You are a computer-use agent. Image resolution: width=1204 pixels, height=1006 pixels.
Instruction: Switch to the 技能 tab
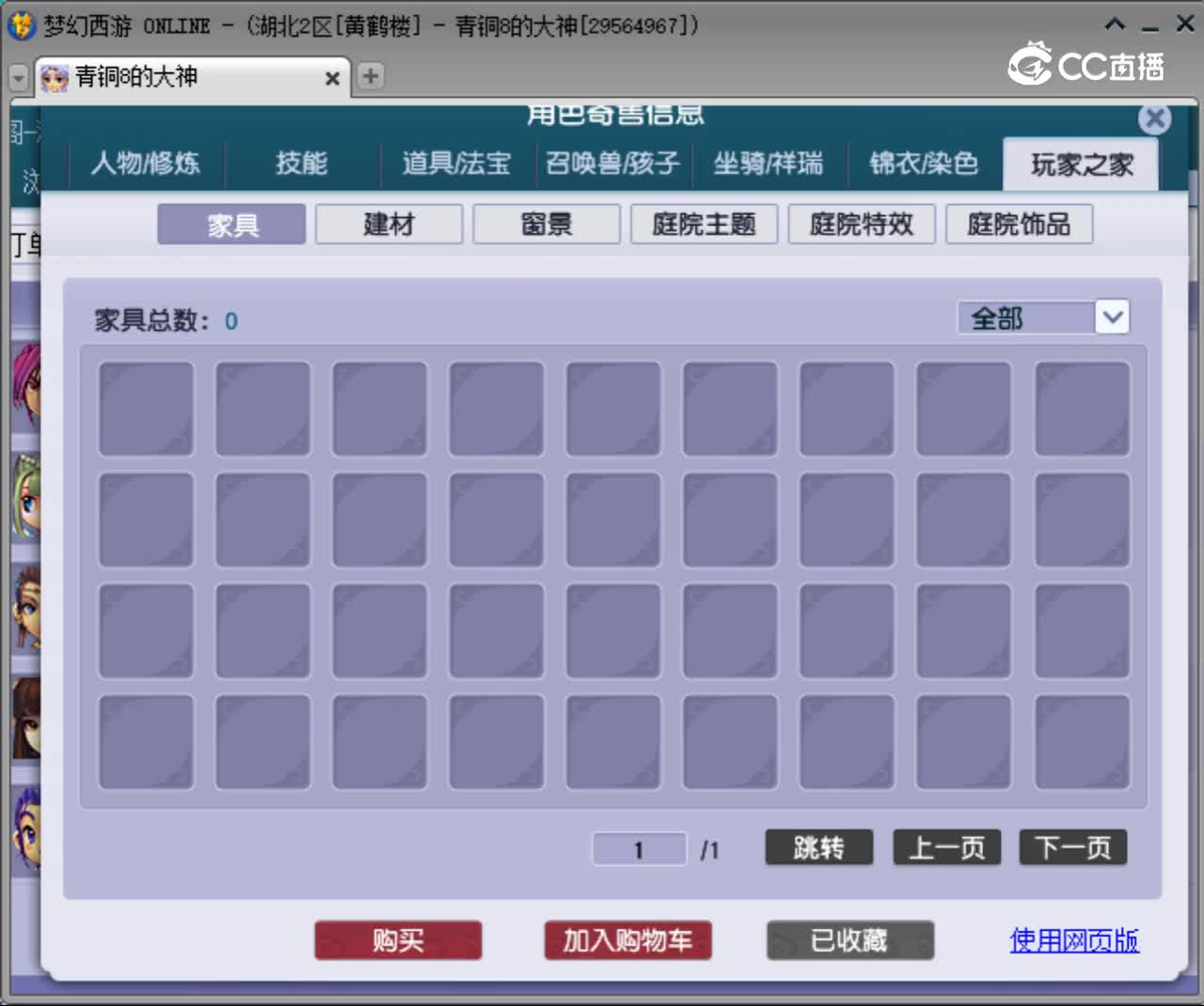[302, 164]
